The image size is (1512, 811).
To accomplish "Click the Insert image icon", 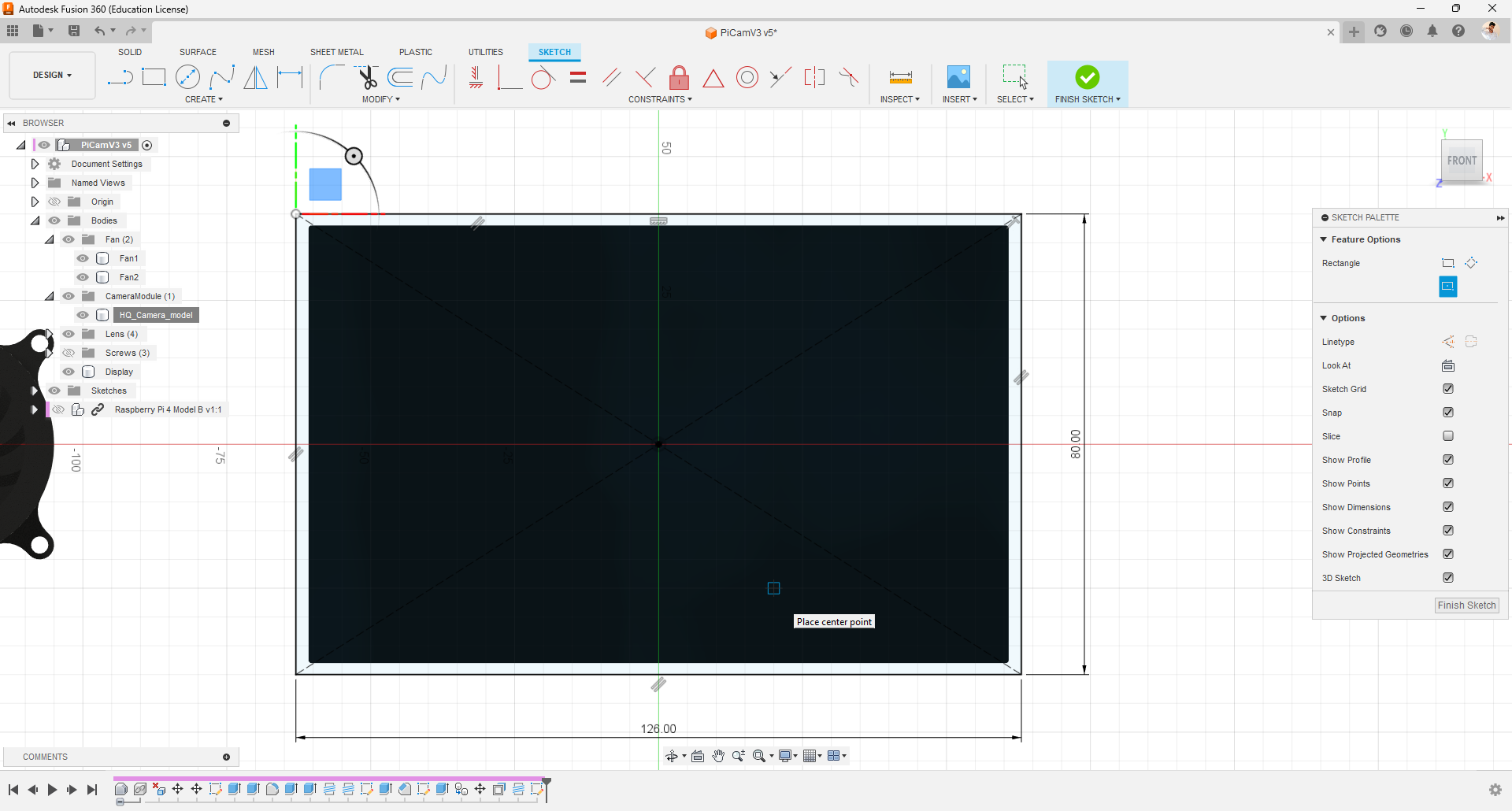I will coord(958,77).
